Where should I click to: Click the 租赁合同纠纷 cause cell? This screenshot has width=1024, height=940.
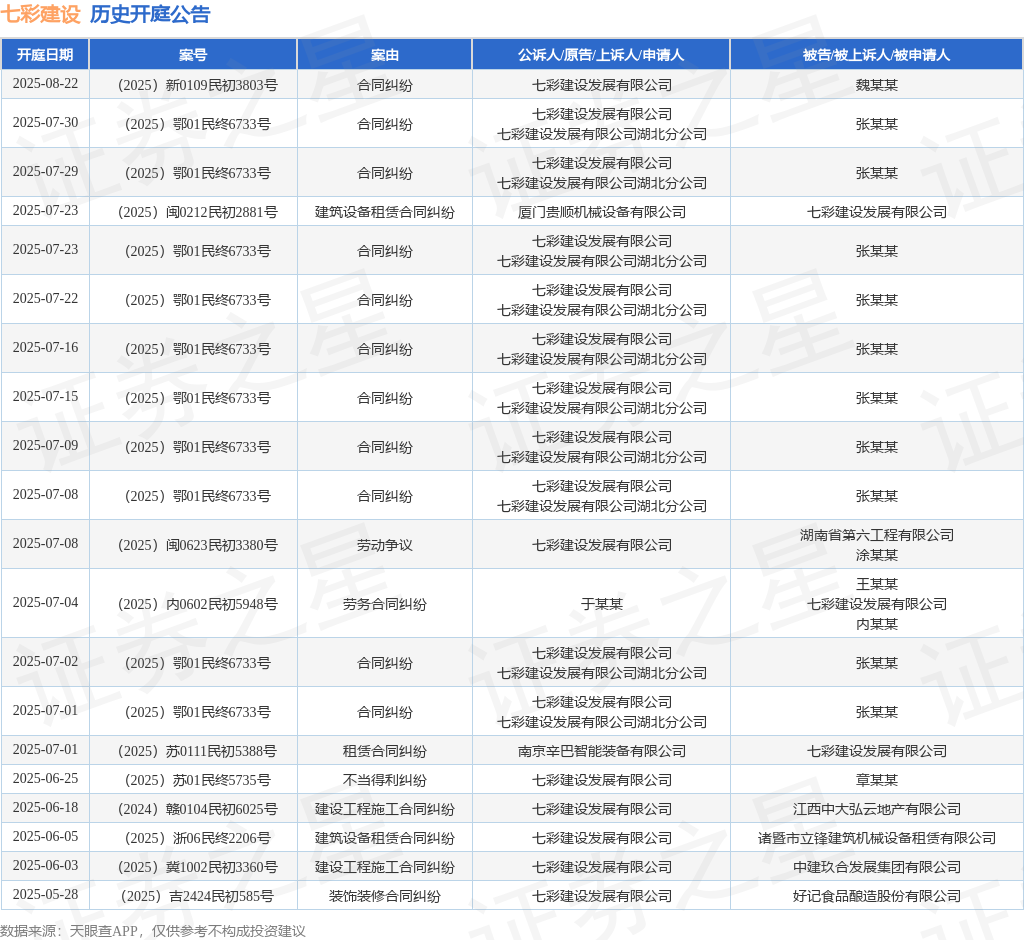click(385, 751)
